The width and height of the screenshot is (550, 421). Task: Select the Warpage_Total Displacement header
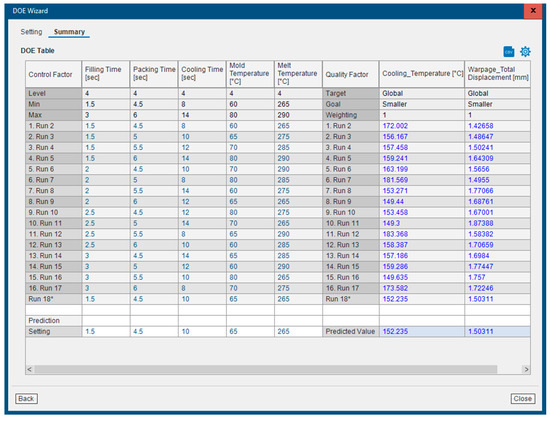[497, 74]
